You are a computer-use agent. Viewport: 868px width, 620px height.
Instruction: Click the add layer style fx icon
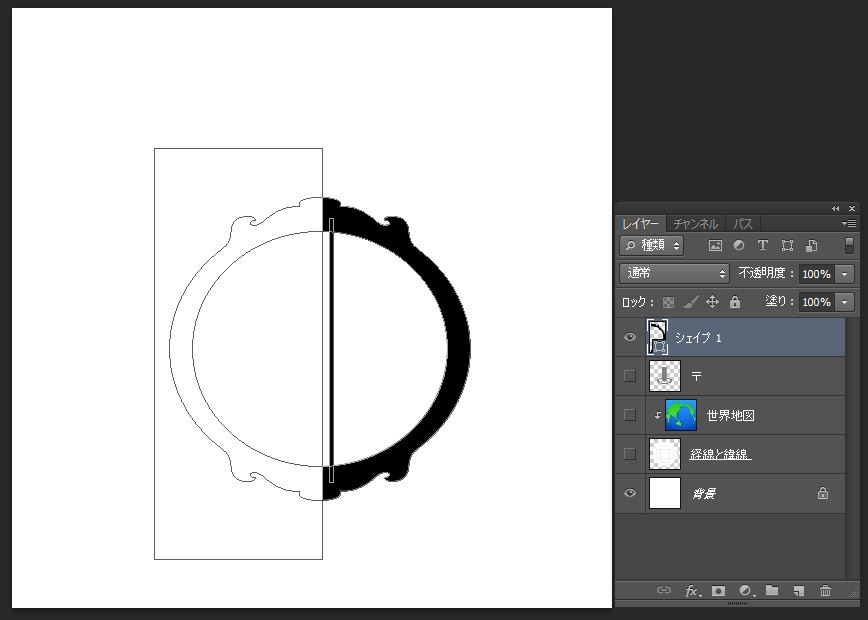[692, 591]
